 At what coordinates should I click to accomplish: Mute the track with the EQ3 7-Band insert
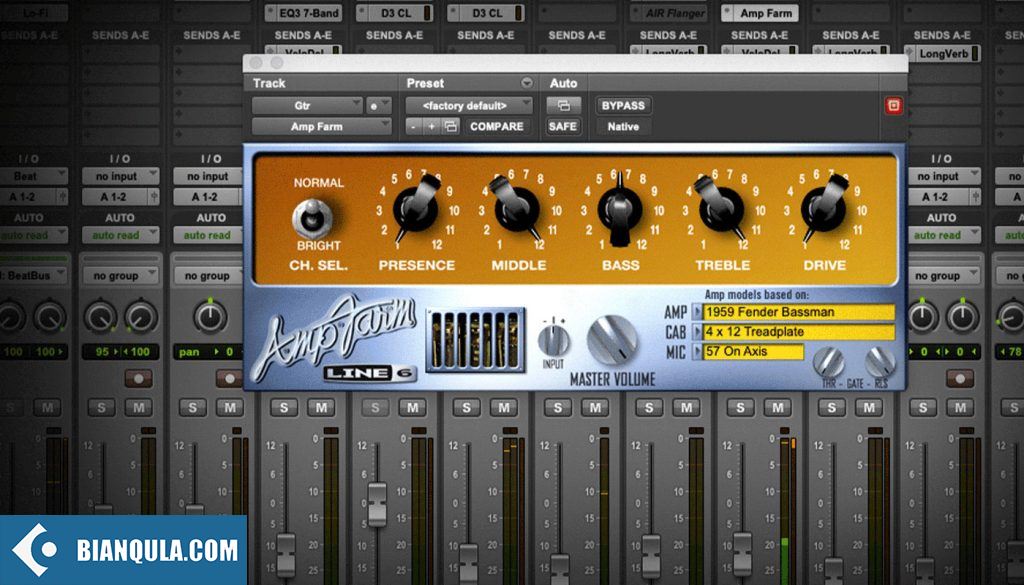coord(321,408)
